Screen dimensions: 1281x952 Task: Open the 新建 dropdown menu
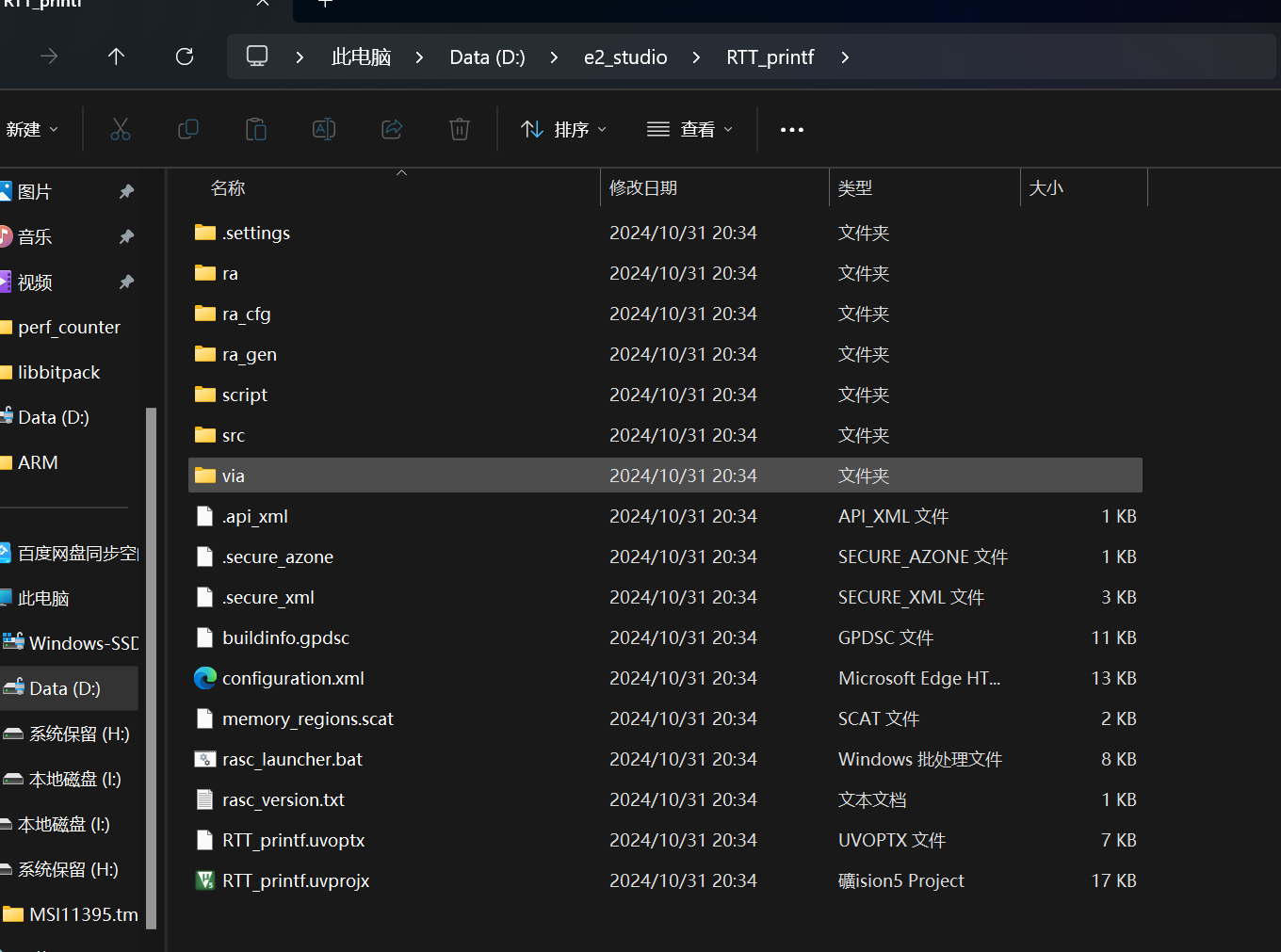pos(33,129)
